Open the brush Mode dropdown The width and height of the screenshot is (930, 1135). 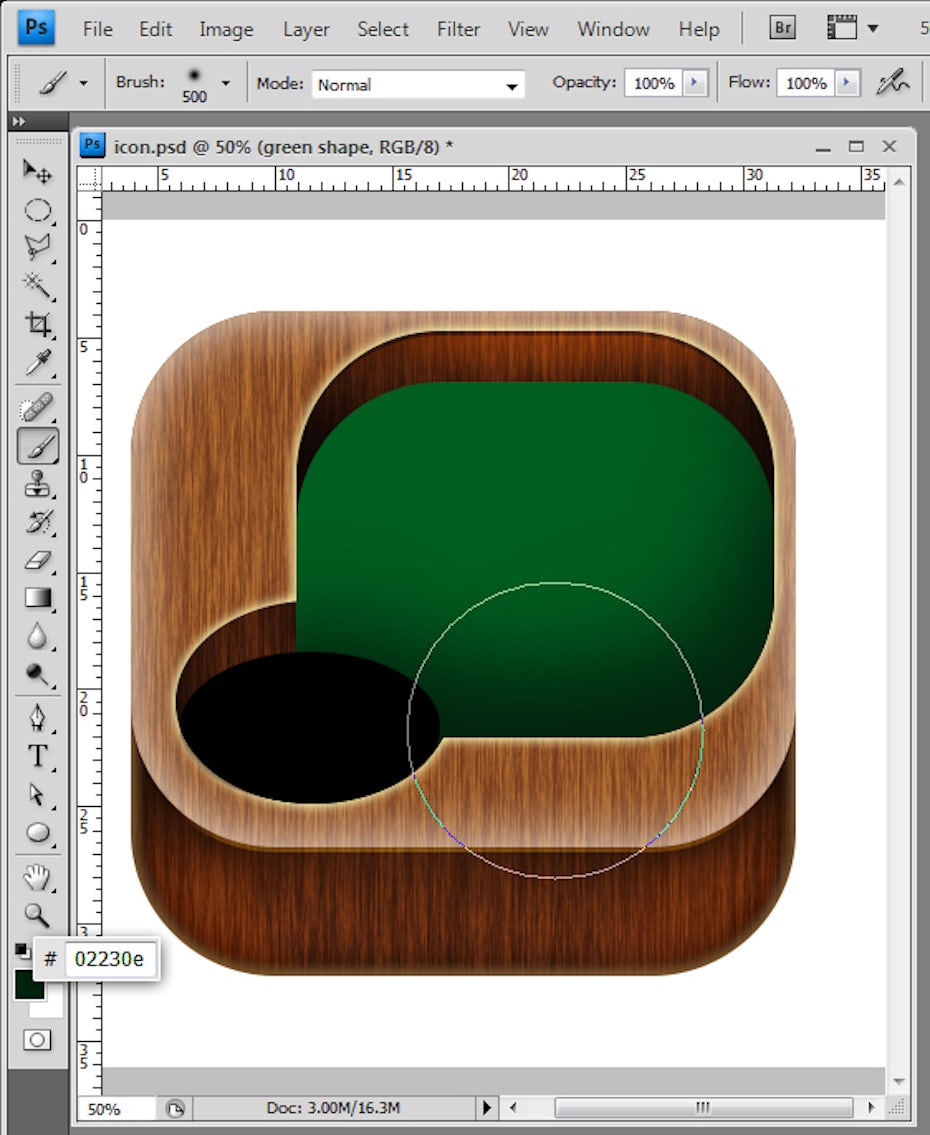point(418,85)
